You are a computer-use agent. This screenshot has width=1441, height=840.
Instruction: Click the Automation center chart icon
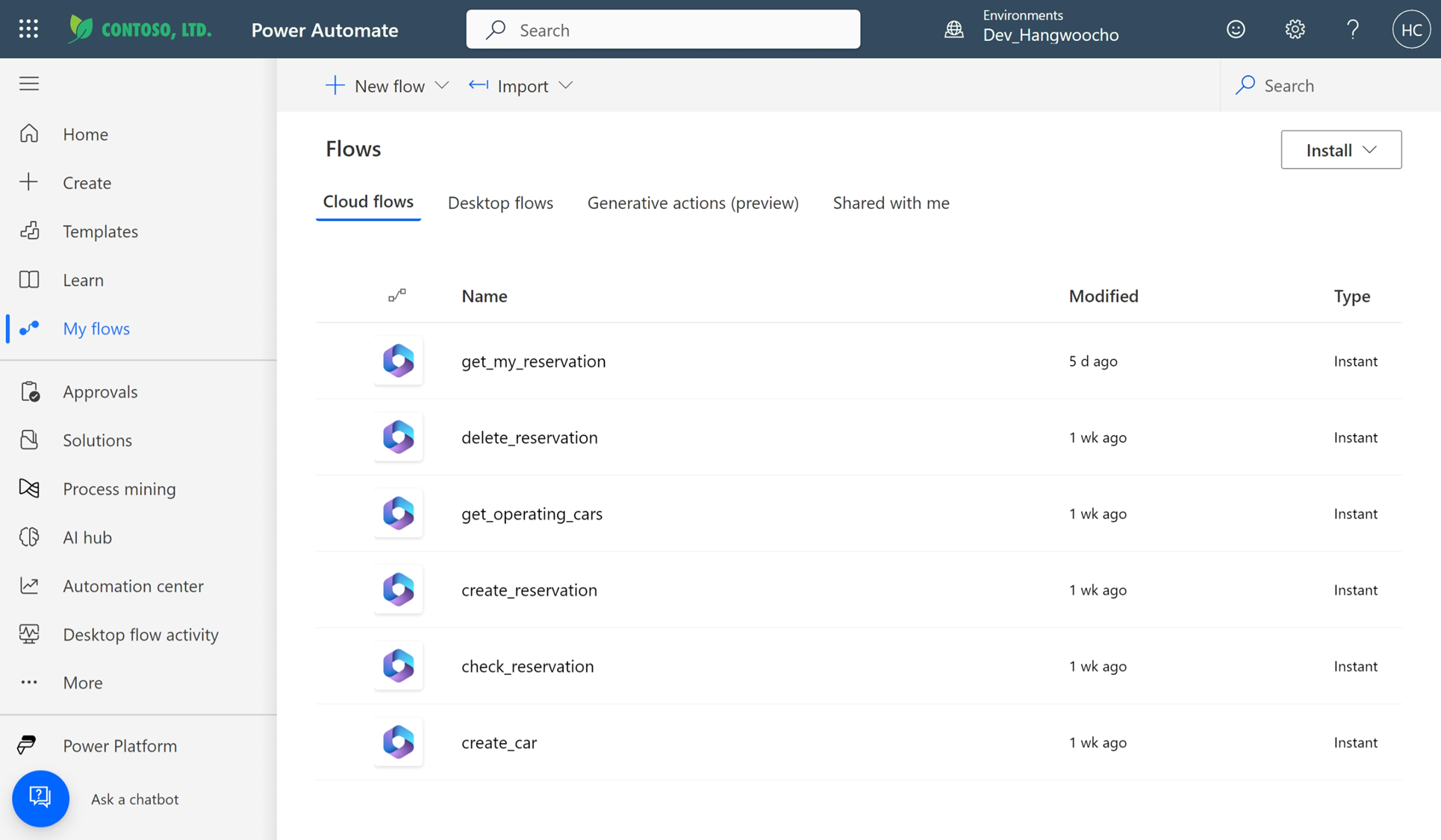pyautogui.click(x=29, y=585)
